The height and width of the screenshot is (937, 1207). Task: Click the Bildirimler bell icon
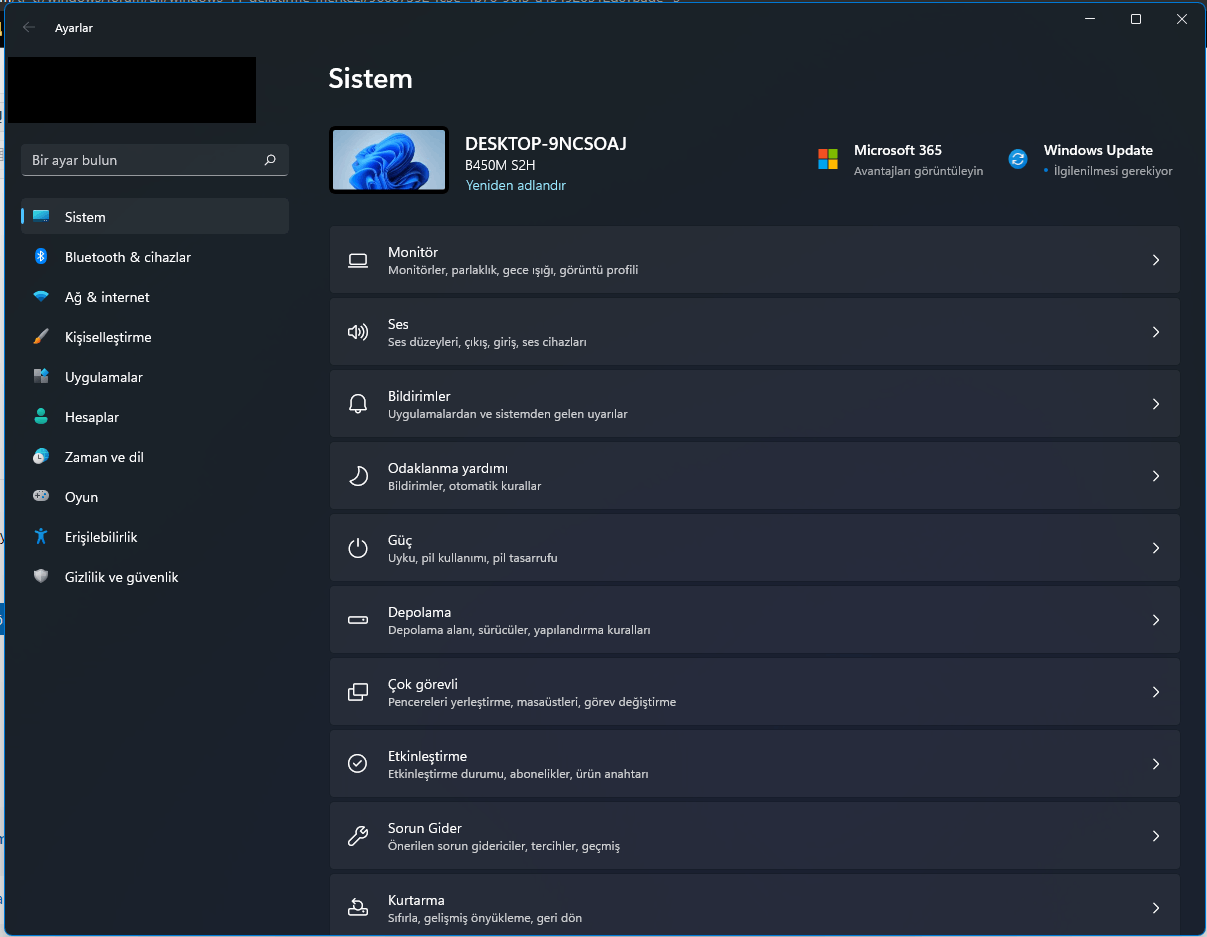358,404
